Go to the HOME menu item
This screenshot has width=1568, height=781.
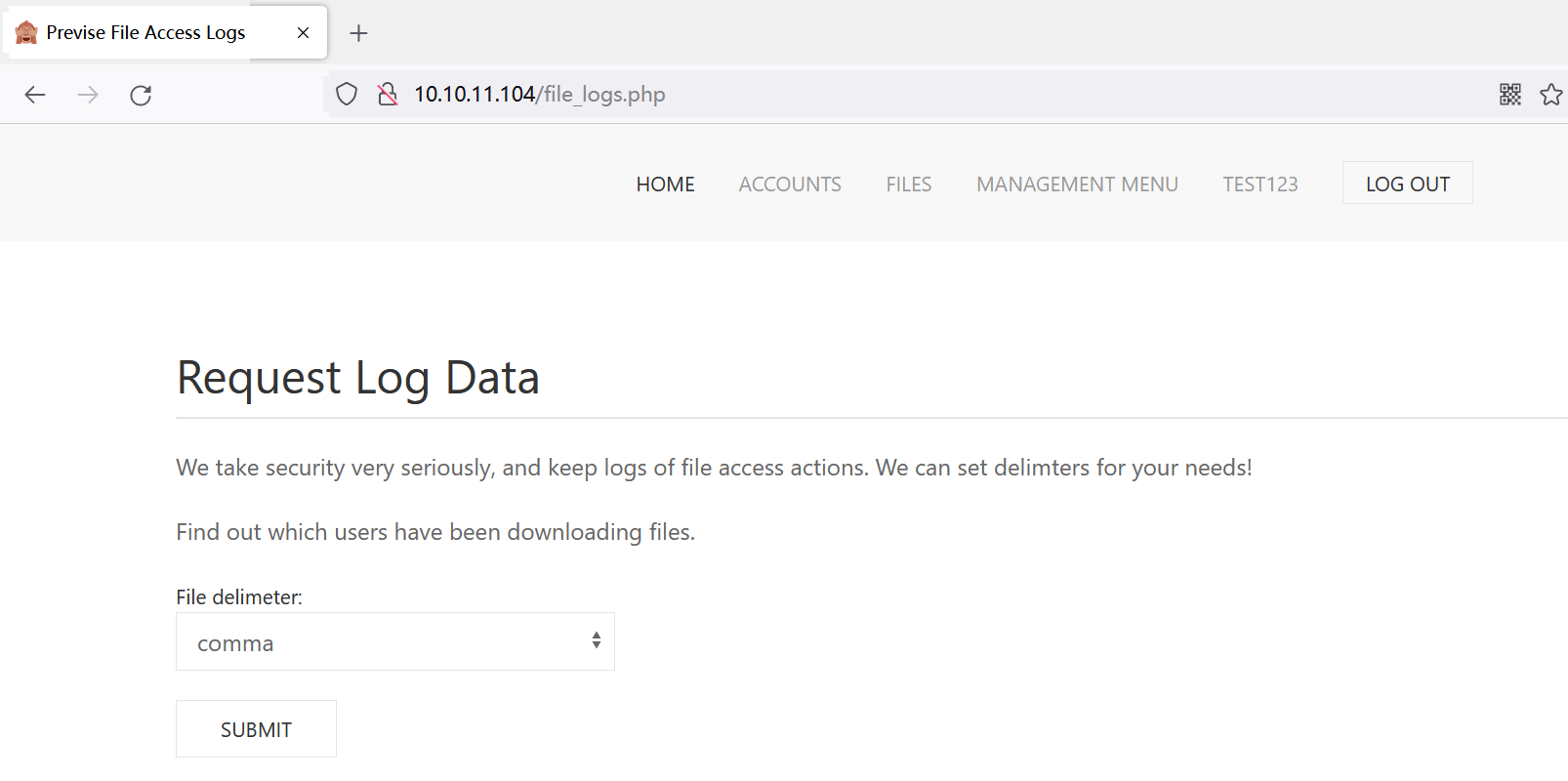point(665,185)
